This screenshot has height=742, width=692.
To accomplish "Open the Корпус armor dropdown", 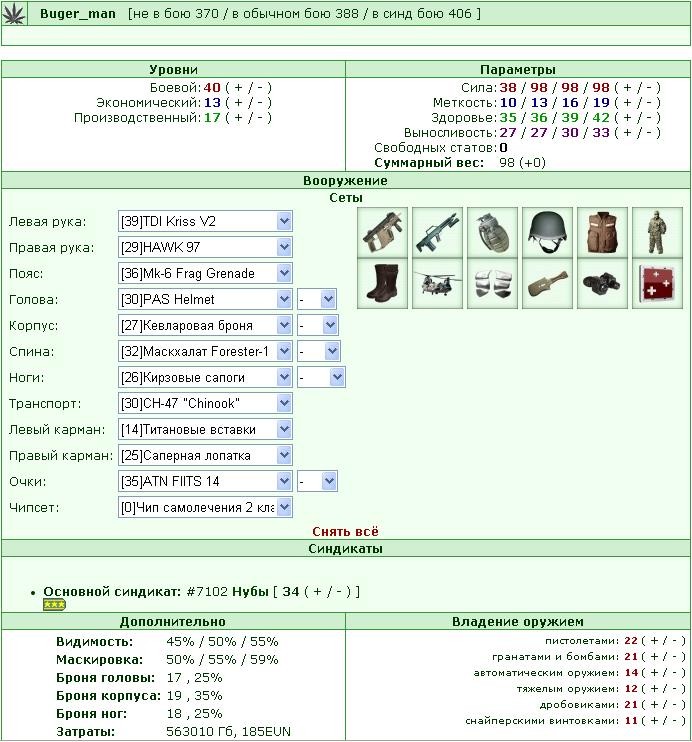I will (x=205, y=325).
